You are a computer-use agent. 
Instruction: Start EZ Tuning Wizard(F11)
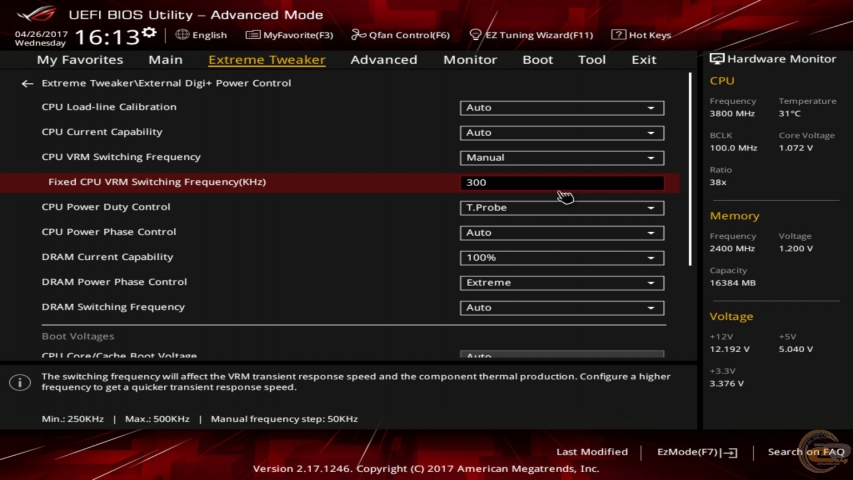click(x=531, y=35)
